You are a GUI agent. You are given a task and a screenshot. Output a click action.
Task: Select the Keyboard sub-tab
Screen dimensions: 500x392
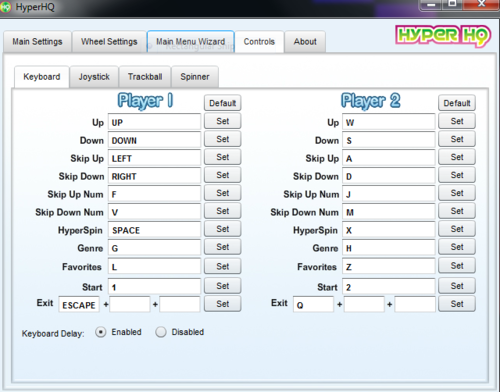point(42,77)
